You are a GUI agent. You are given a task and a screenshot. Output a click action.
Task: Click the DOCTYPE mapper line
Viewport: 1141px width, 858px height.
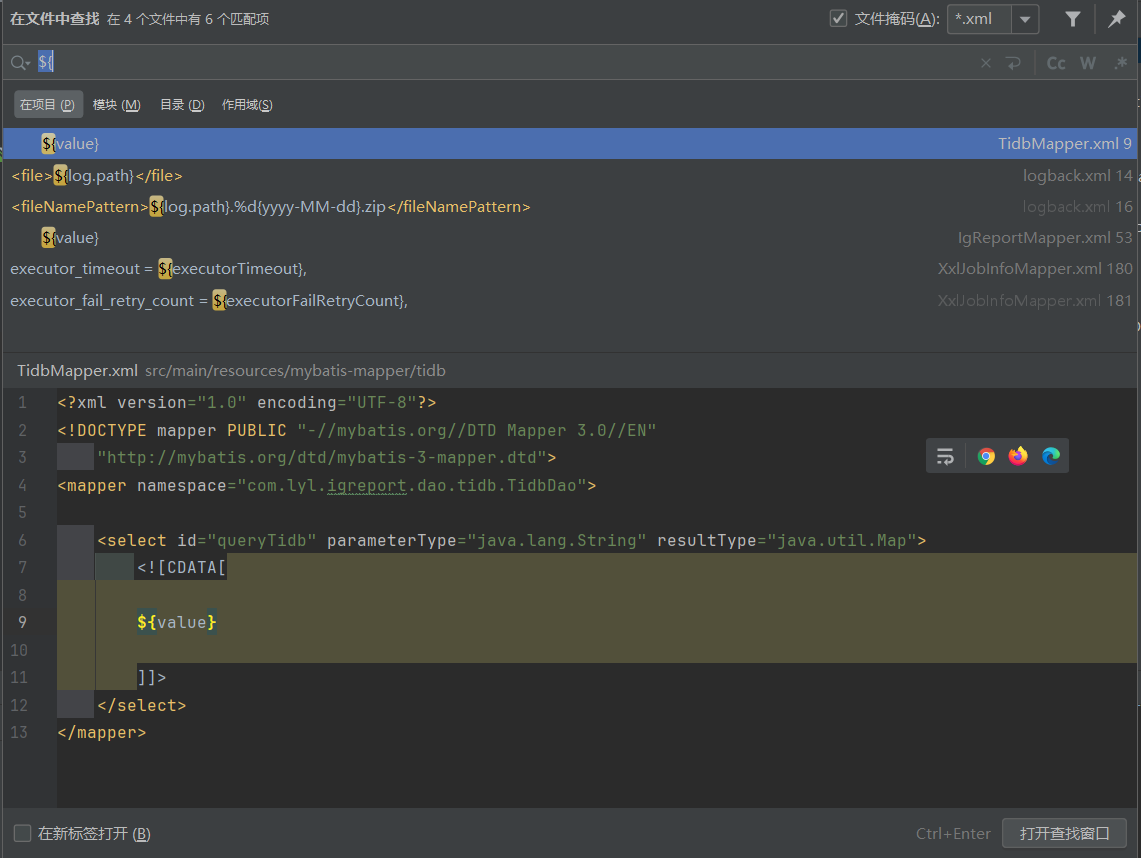point(357,430)
